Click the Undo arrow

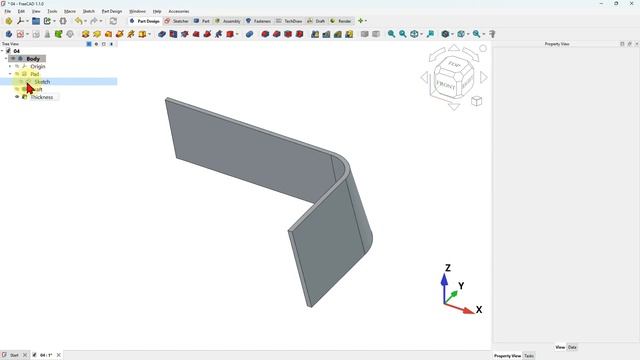[x=78, y=21]
